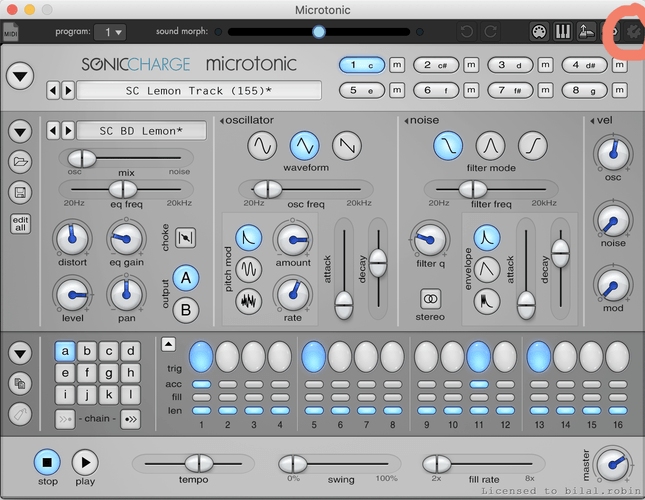Select drum channel 3 d

click(x=510, y=65)
